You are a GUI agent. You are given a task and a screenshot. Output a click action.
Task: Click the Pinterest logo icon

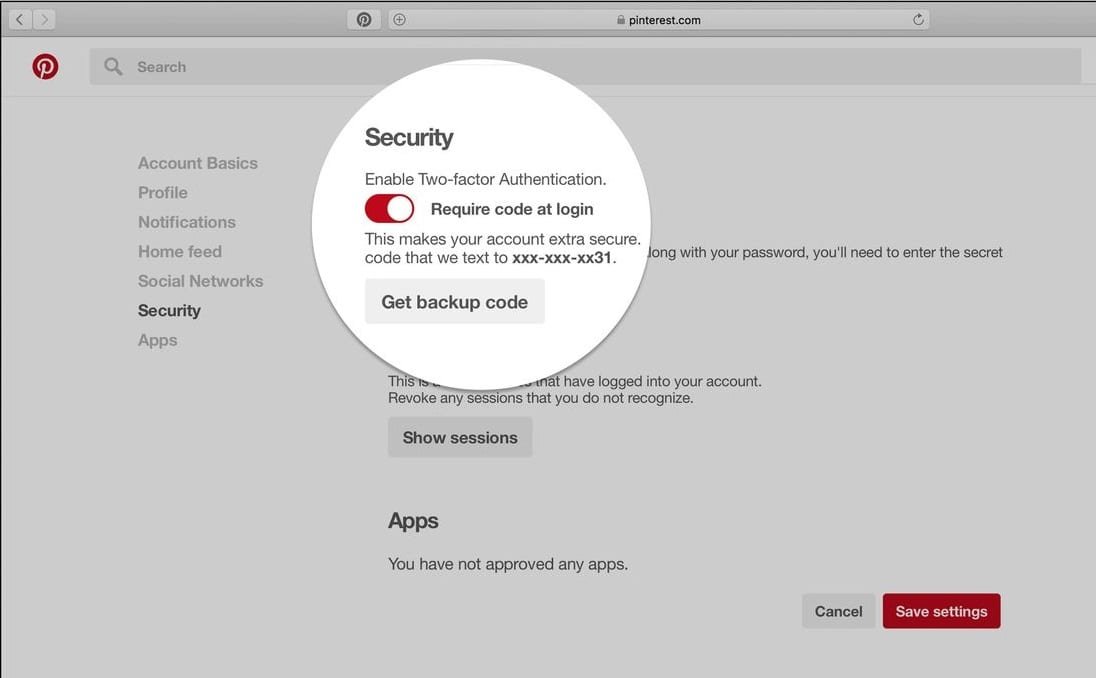(45, 67)
